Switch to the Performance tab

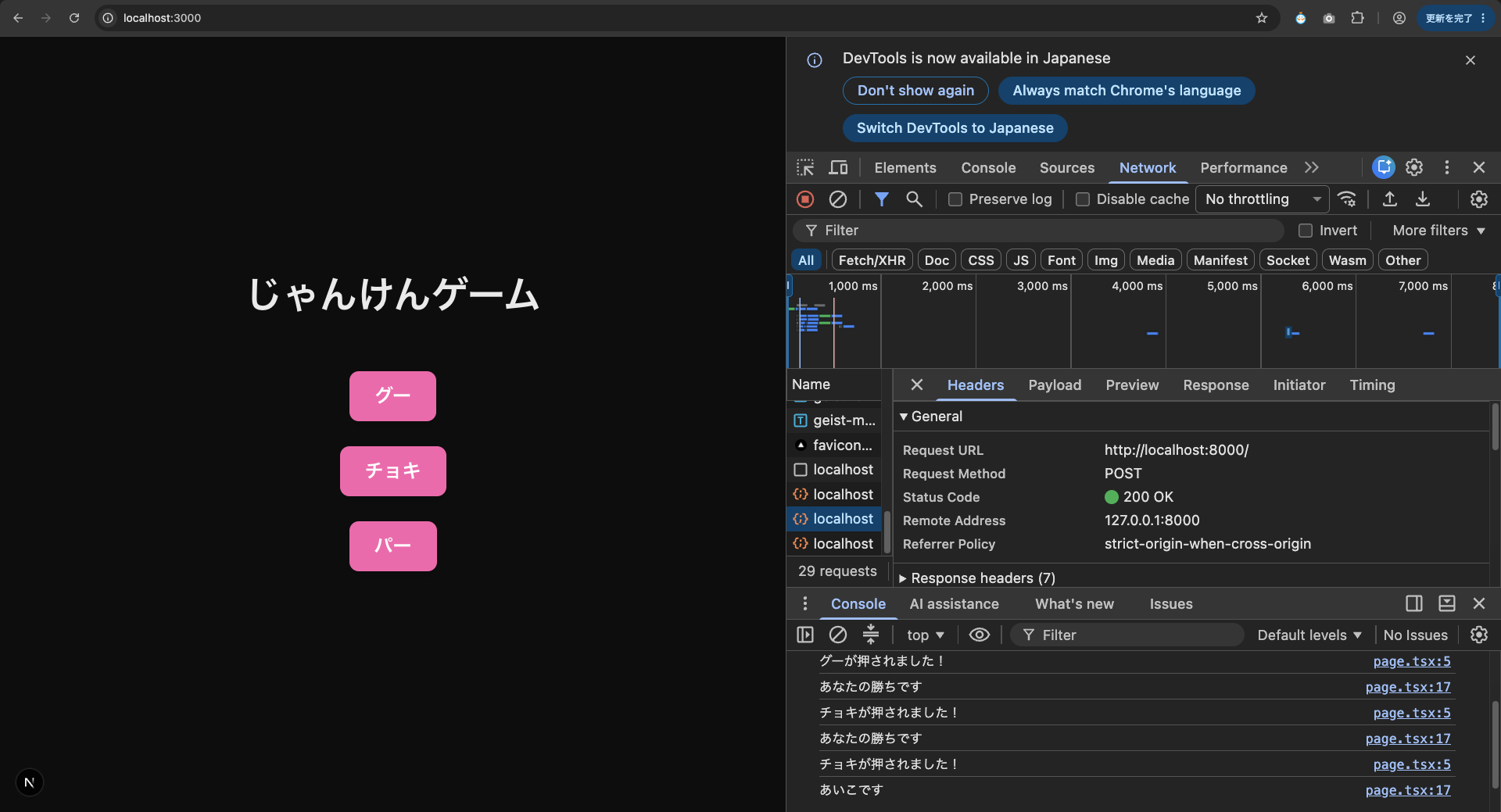coord(1244,168)
